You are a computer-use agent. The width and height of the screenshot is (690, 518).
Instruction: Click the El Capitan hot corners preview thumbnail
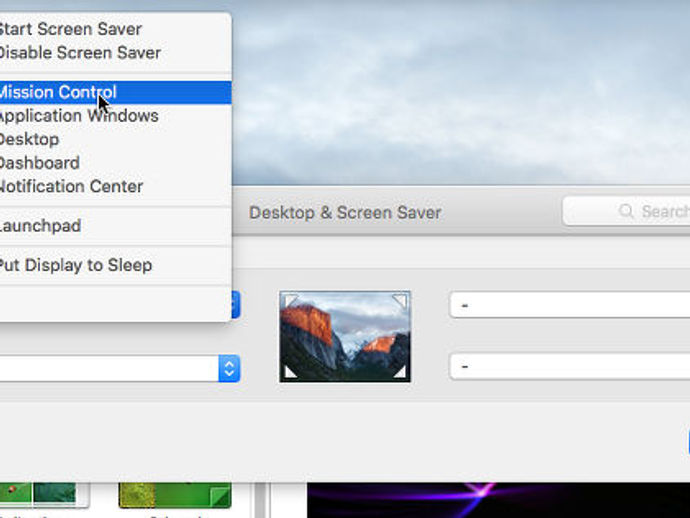[345, 336]
